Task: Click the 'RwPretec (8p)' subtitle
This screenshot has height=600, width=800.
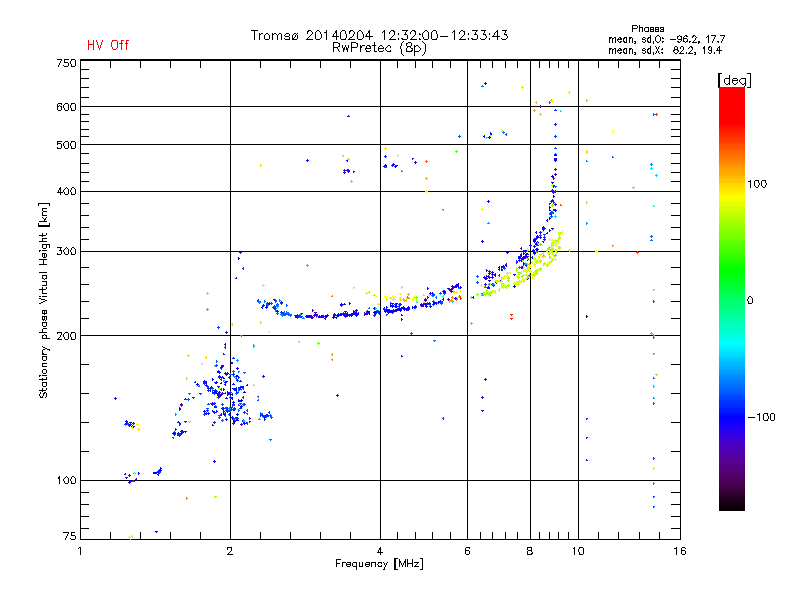Action: click(x=379, y=48)
